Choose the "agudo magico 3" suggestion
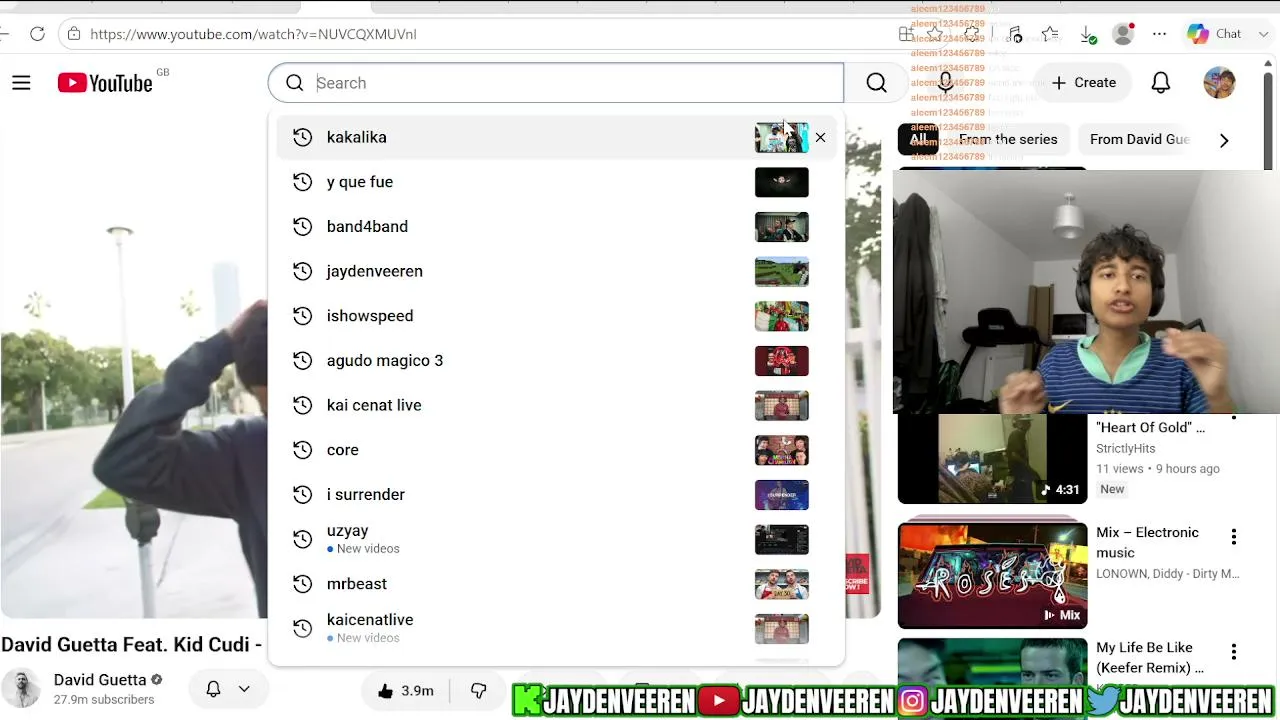 click(x=556, y=361)
